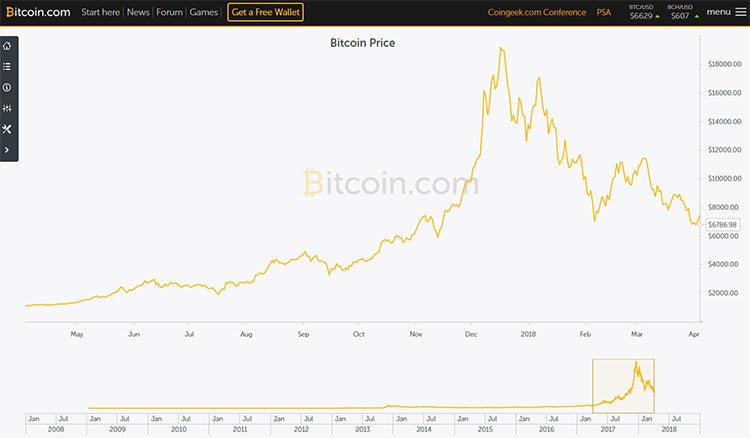Open the Forum link
The height and width of the screenshot is (438, 750).
pos(169,12)
